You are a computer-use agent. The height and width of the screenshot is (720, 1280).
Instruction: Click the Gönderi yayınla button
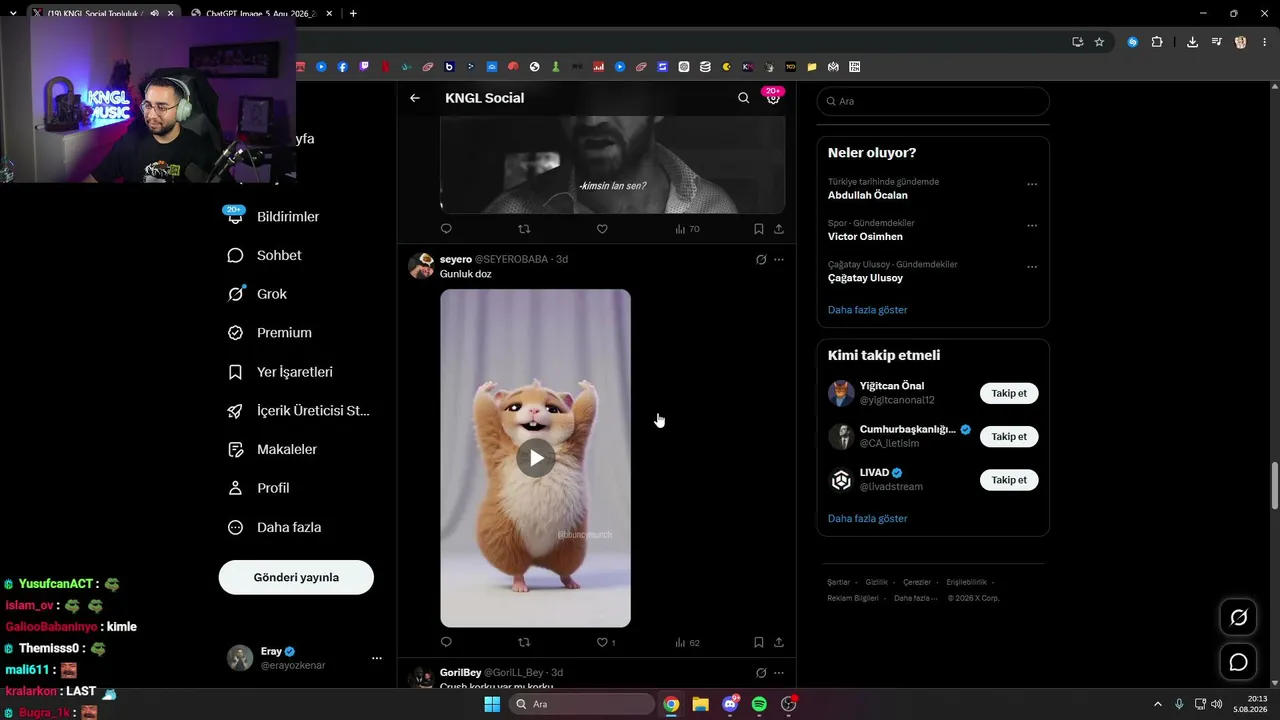296,577
